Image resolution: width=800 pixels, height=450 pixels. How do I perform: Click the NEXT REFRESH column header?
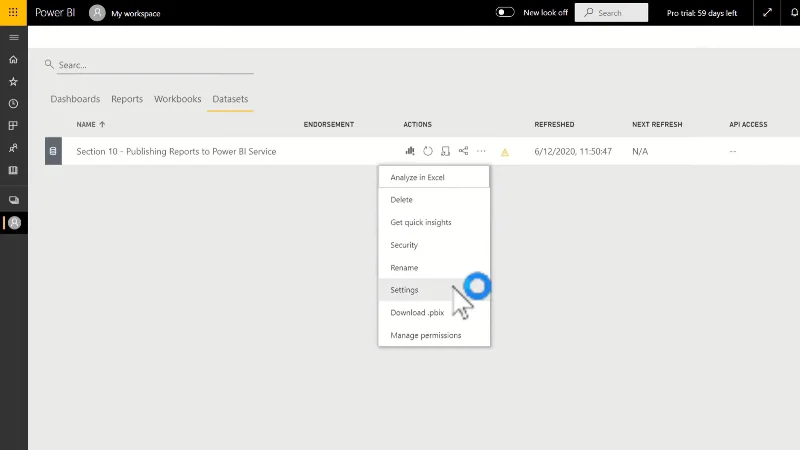pyautogui.click(x=657, y=124)
